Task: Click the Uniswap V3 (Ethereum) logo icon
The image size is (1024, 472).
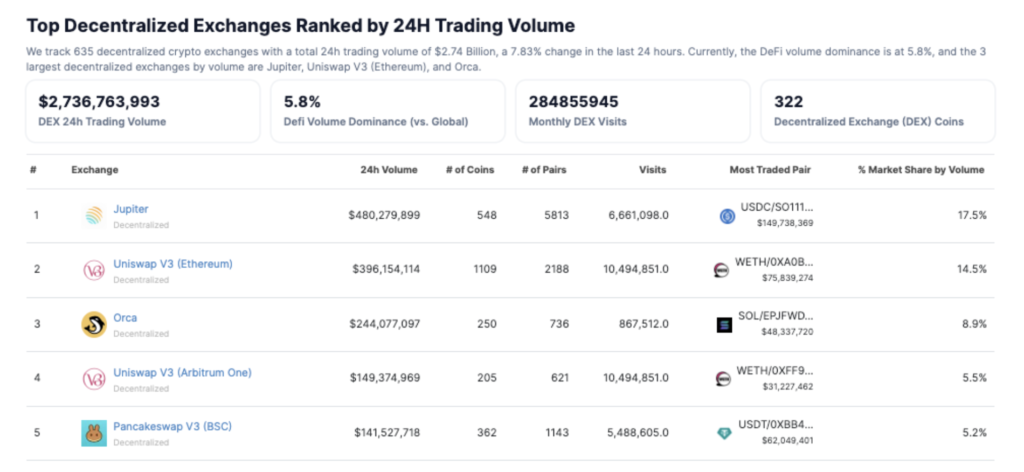Action: tap(93, 270)
